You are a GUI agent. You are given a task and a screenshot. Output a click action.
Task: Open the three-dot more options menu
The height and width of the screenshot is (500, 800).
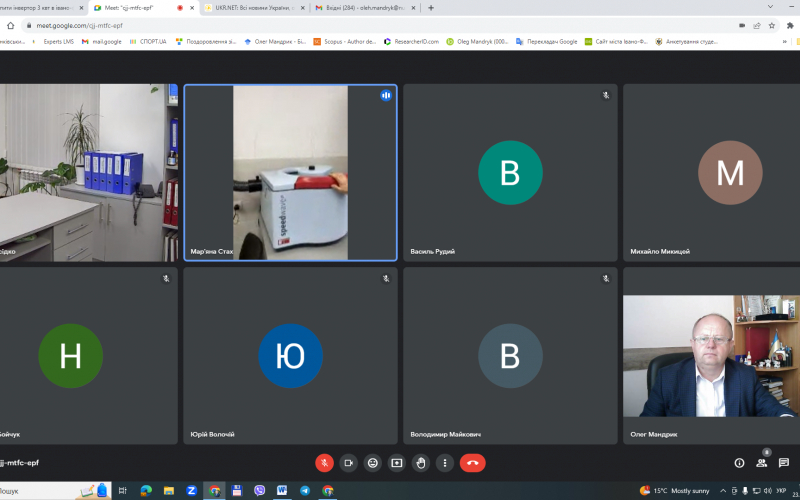tap(445, 463)
